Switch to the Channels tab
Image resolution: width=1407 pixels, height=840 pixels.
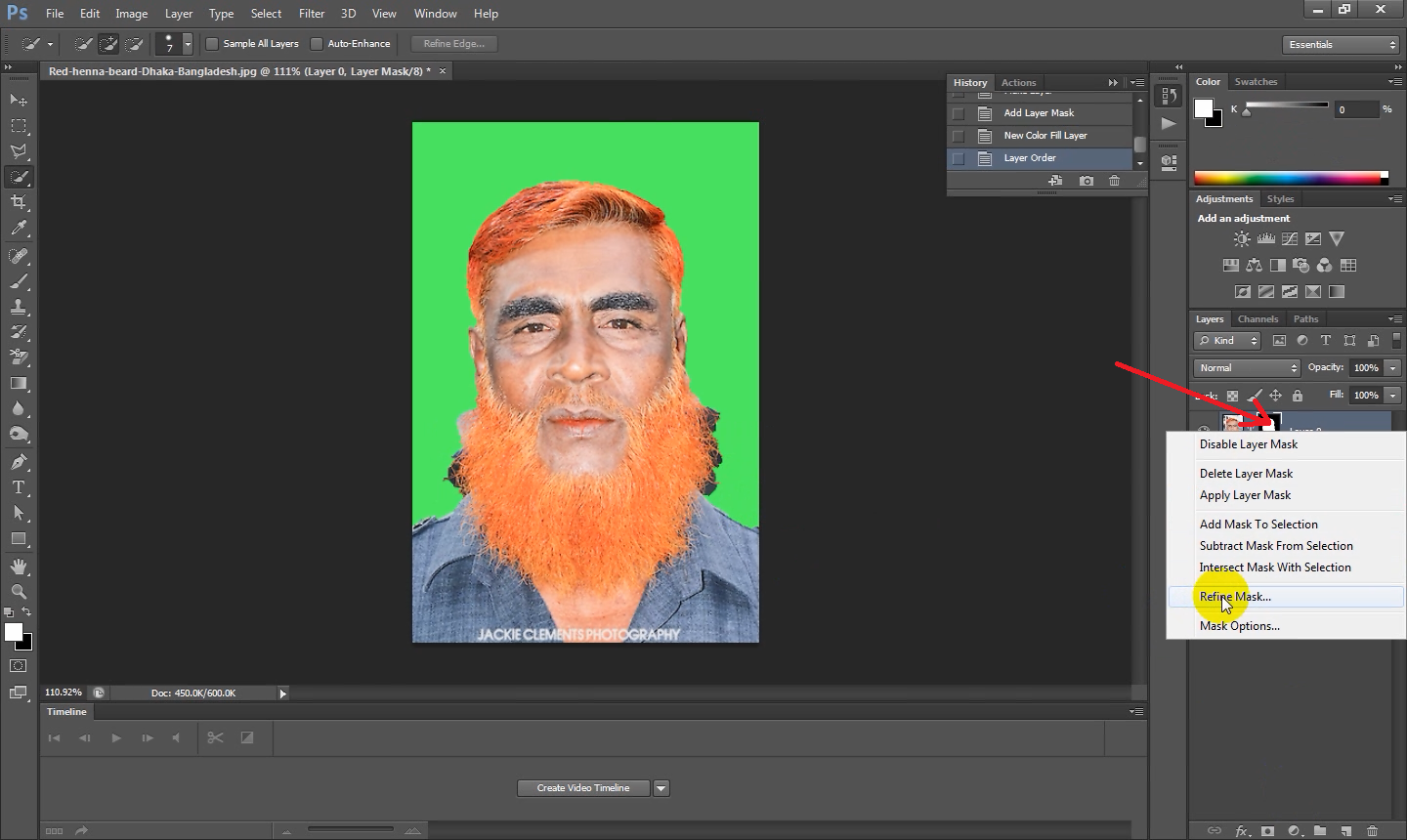tap(1258, 319)
